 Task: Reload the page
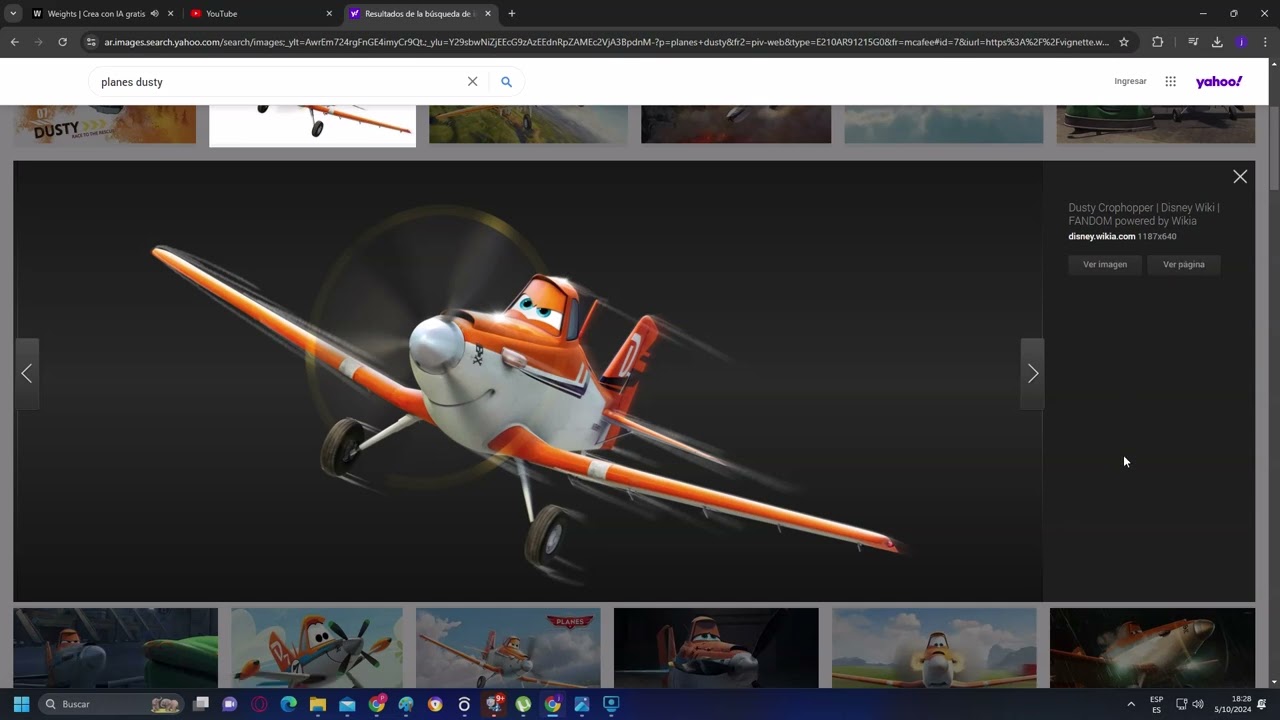[x=62, y=42]
